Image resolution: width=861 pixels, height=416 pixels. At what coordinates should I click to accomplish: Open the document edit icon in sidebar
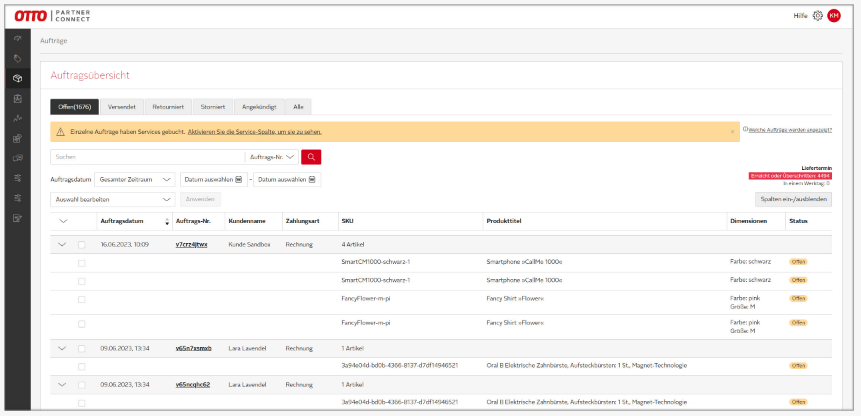(x=18, y=218)
